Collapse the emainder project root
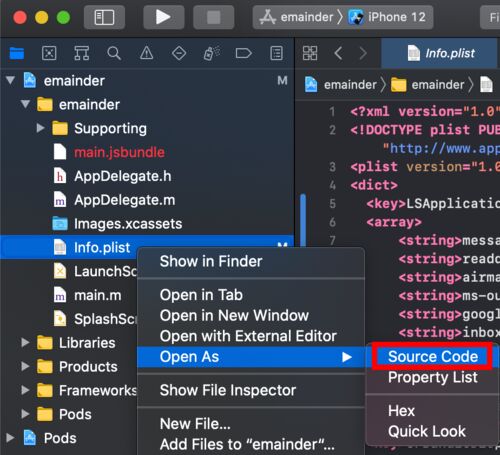This screenshot has width=500, height=455. tap(10, 81)
